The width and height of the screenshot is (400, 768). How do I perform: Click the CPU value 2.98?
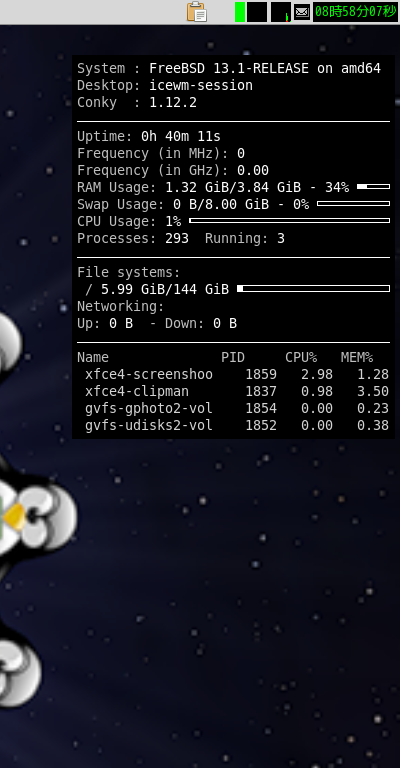317,375
